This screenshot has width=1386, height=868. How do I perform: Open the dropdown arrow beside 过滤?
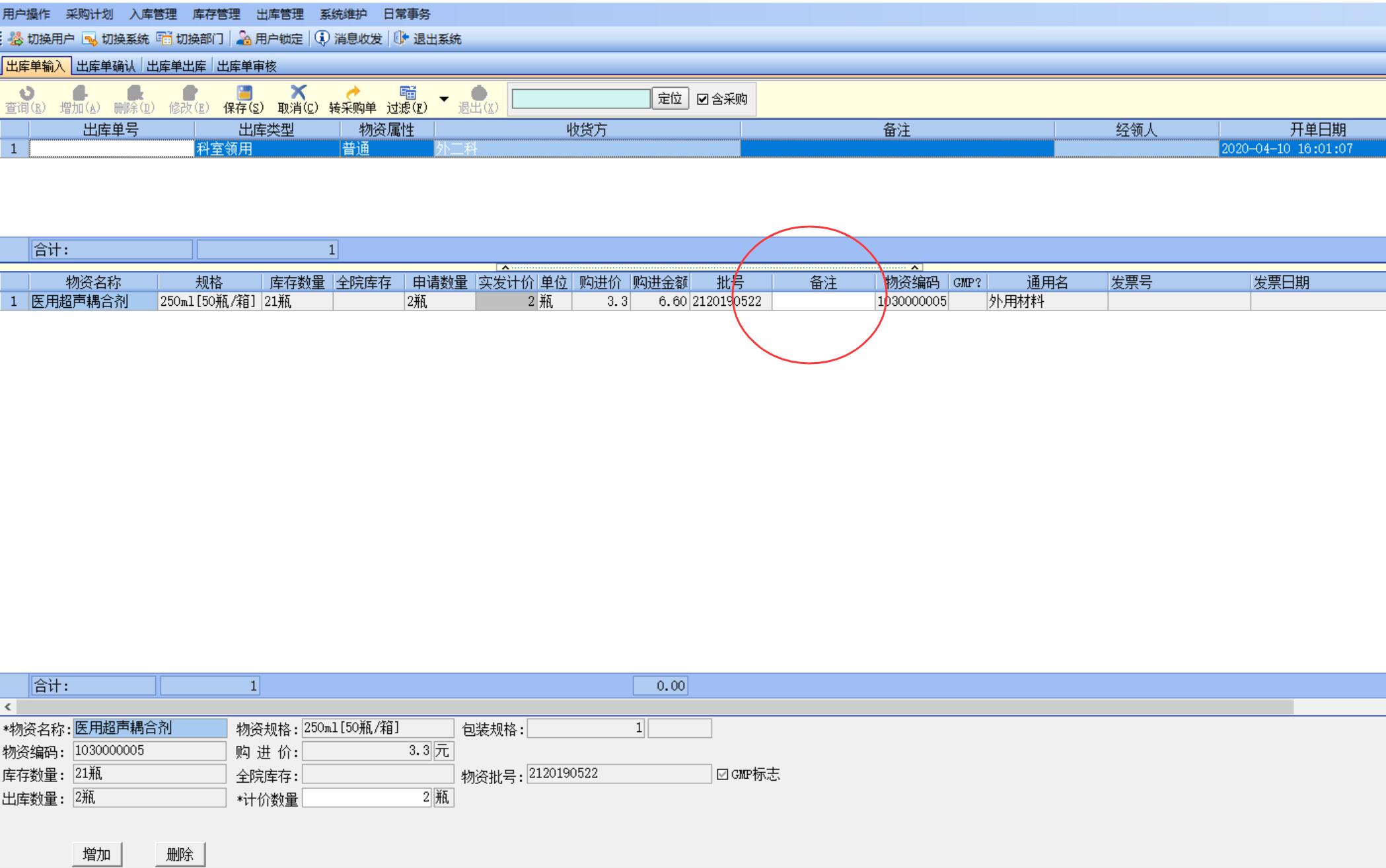(444, 99)
